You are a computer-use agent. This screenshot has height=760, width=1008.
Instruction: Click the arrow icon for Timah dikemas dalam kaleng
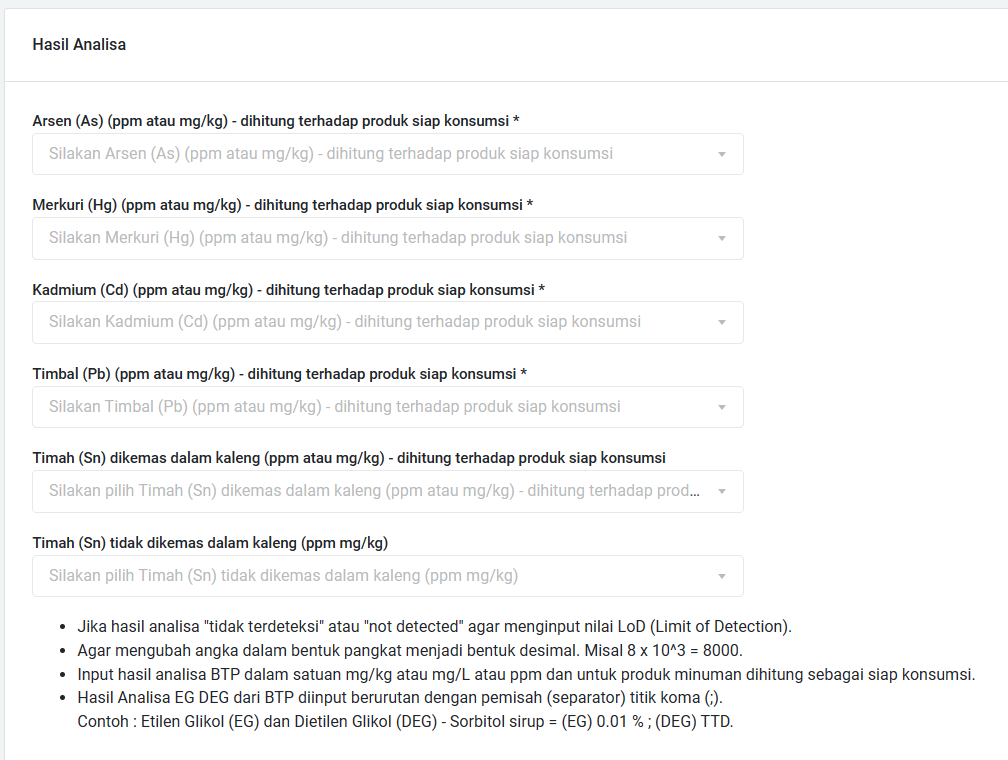[722, 492]
